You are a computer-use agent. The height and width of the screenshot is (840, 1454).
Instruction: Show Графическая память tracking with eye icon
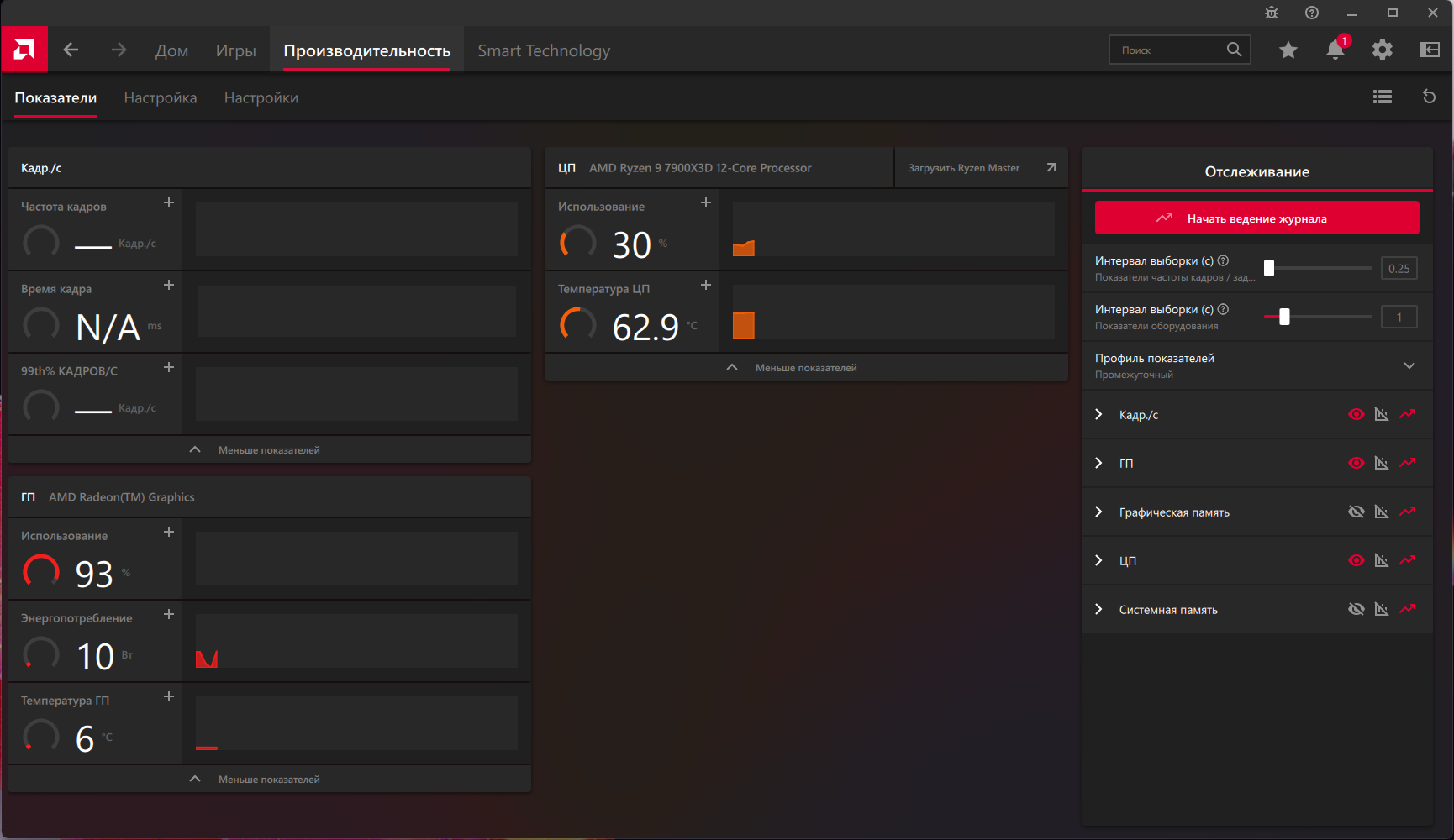1356,512
